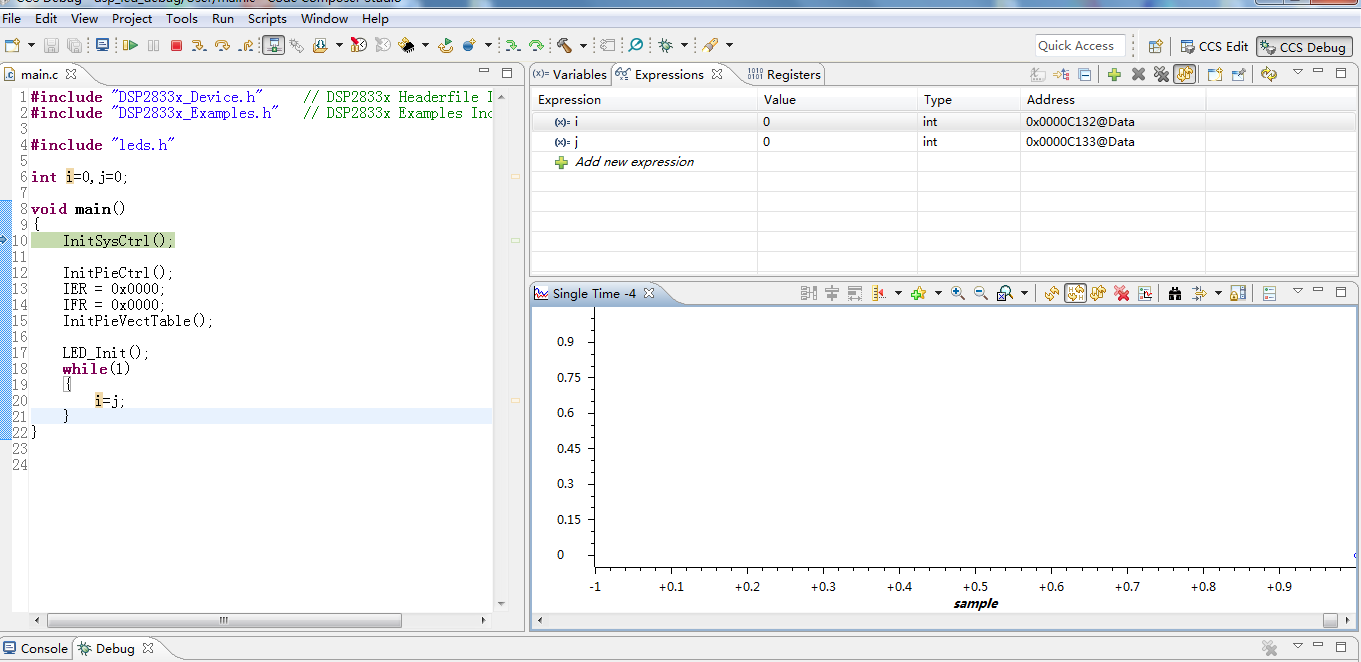Open the Project menu
The image size is (1361, 662).
click(x=132, y=18)
